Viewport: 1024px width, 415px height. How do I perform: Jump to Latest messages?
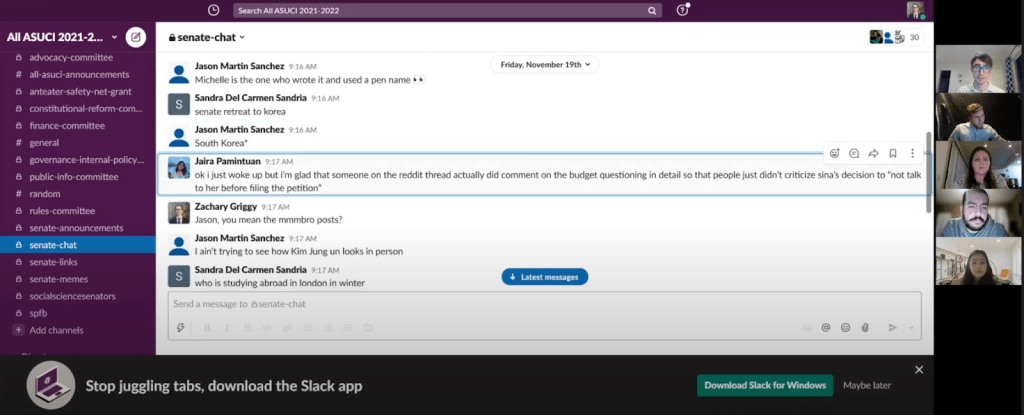(x=544, y=277)
